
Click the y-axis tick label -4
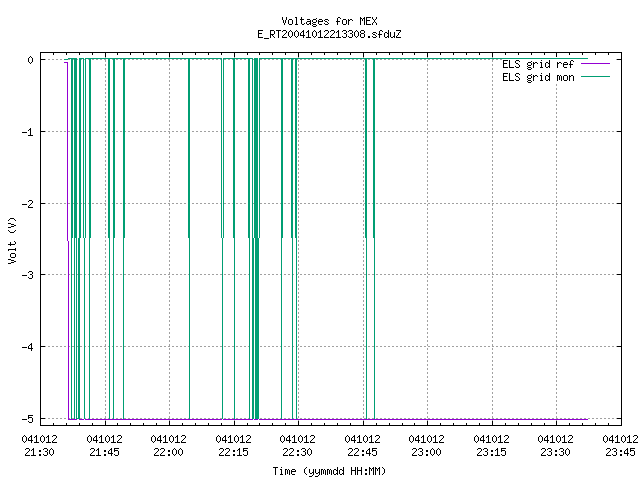click(x=27, y=347)
